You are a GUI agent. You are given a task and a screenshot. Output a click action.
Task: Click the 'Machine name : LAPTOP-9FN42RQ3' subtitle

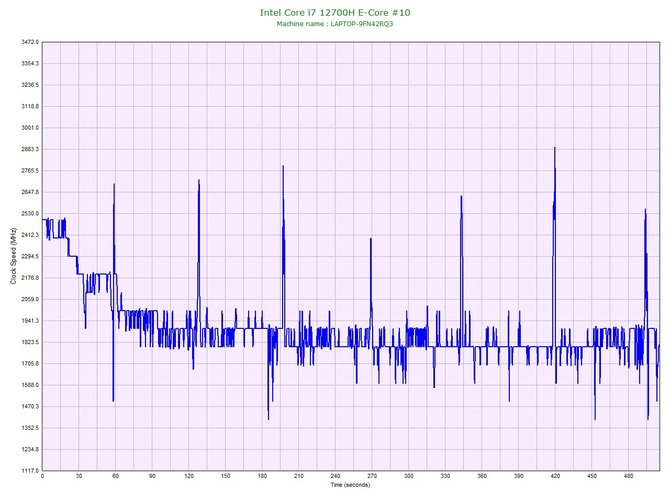point(335,24)
